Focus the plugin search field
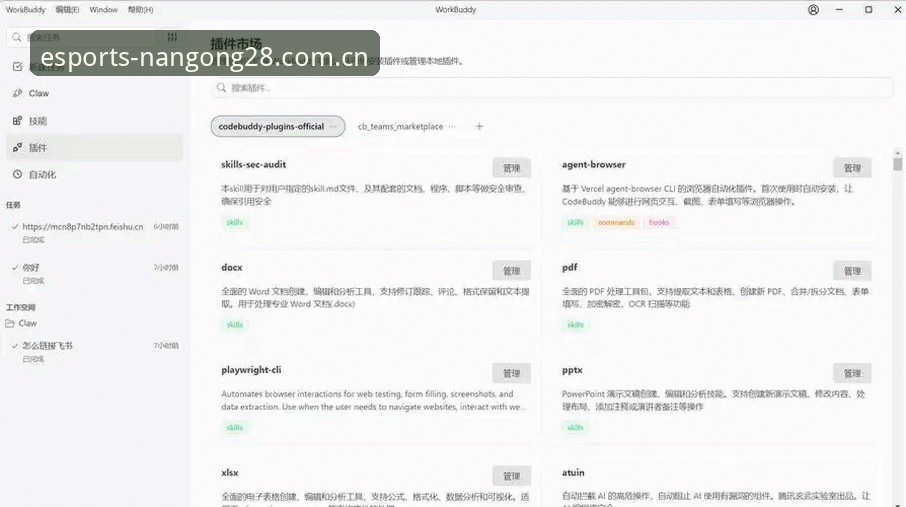Screen dimensions: 906x507 552,88
